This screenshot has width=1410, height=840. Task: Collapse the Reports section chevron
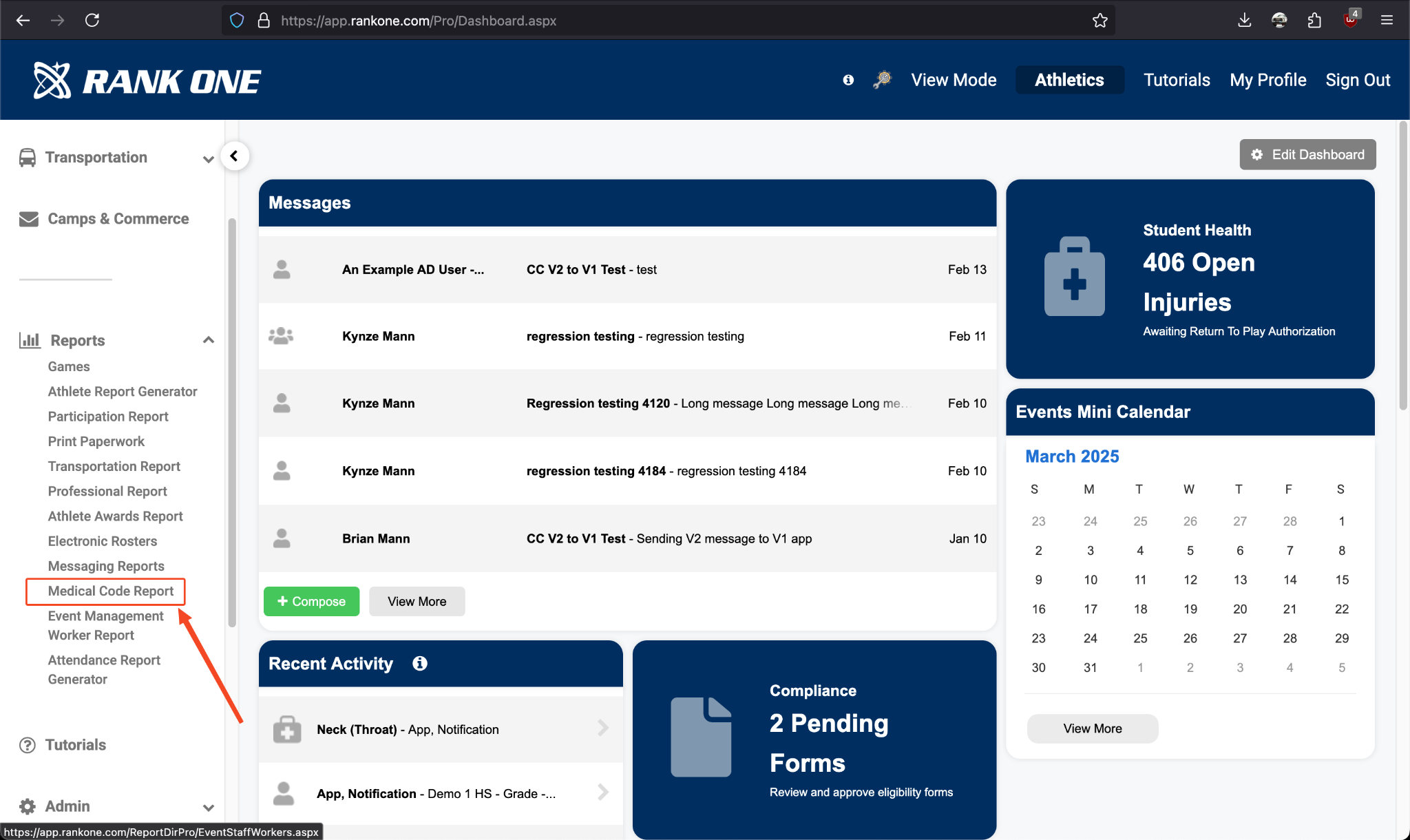click(208, 340)
